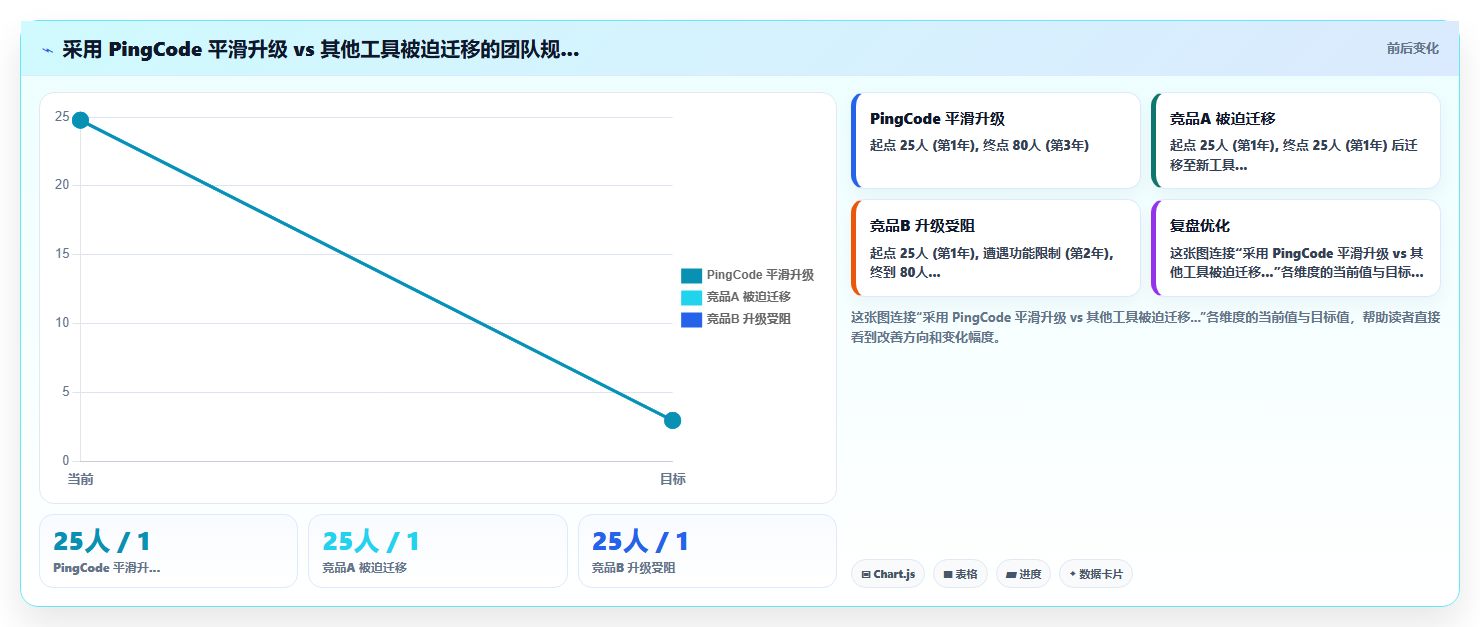The width and height of the screenshot is (1480, 627).
Task: Select the 进度 tag
Action: (x=1023, y=574)
